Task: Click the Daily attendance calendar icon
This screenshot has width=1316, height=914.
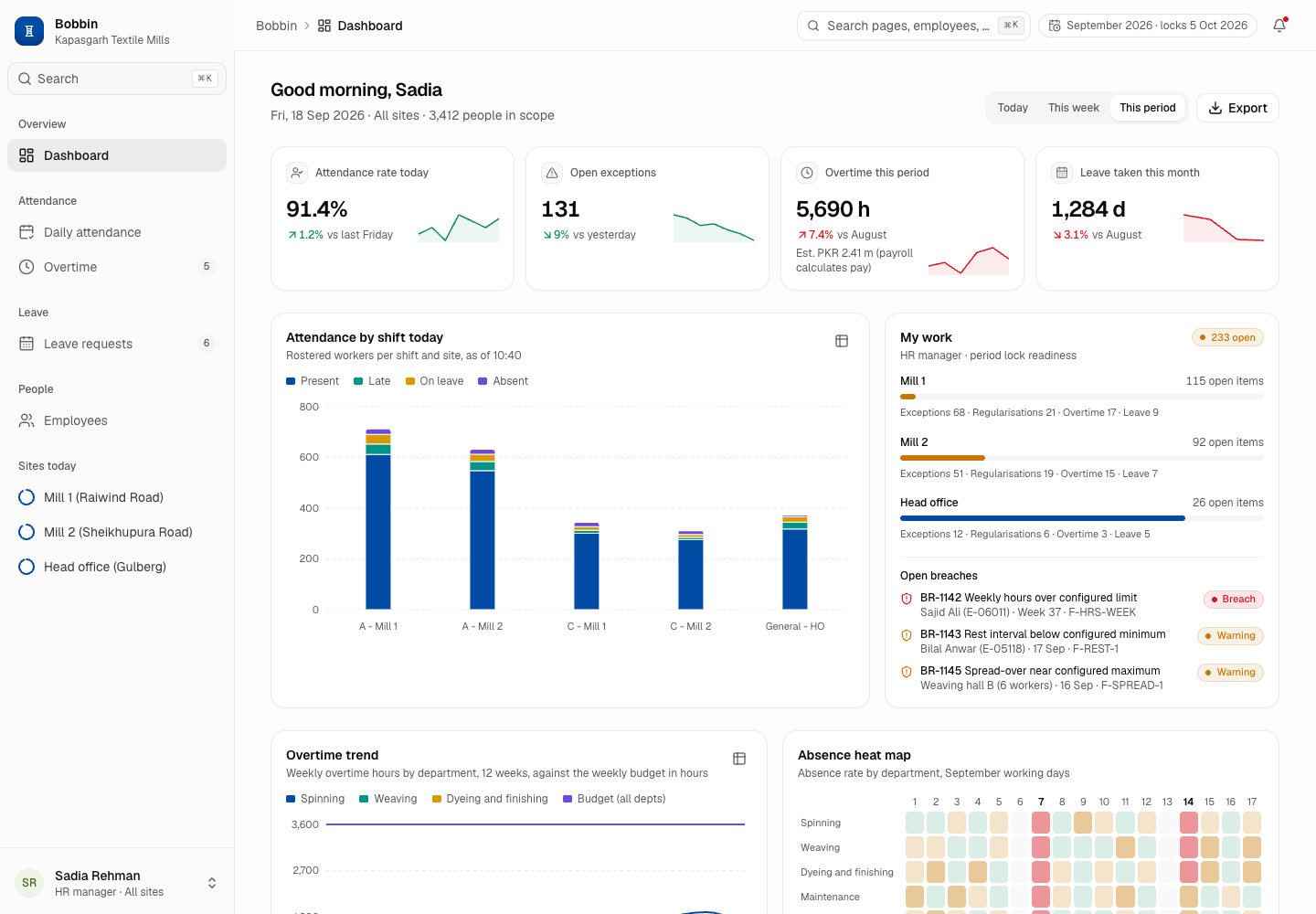Action: tap(27, 232)
